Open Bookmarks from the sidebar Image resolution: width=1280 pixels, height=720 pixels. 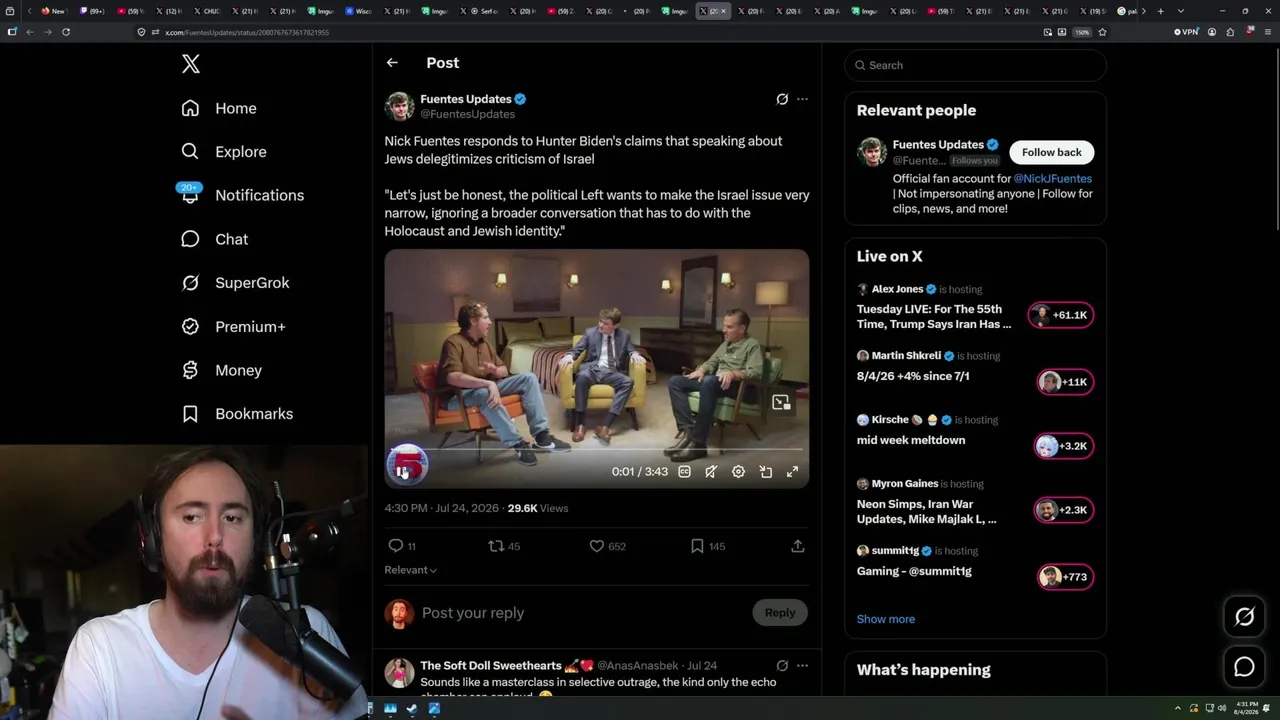(237, 414)
